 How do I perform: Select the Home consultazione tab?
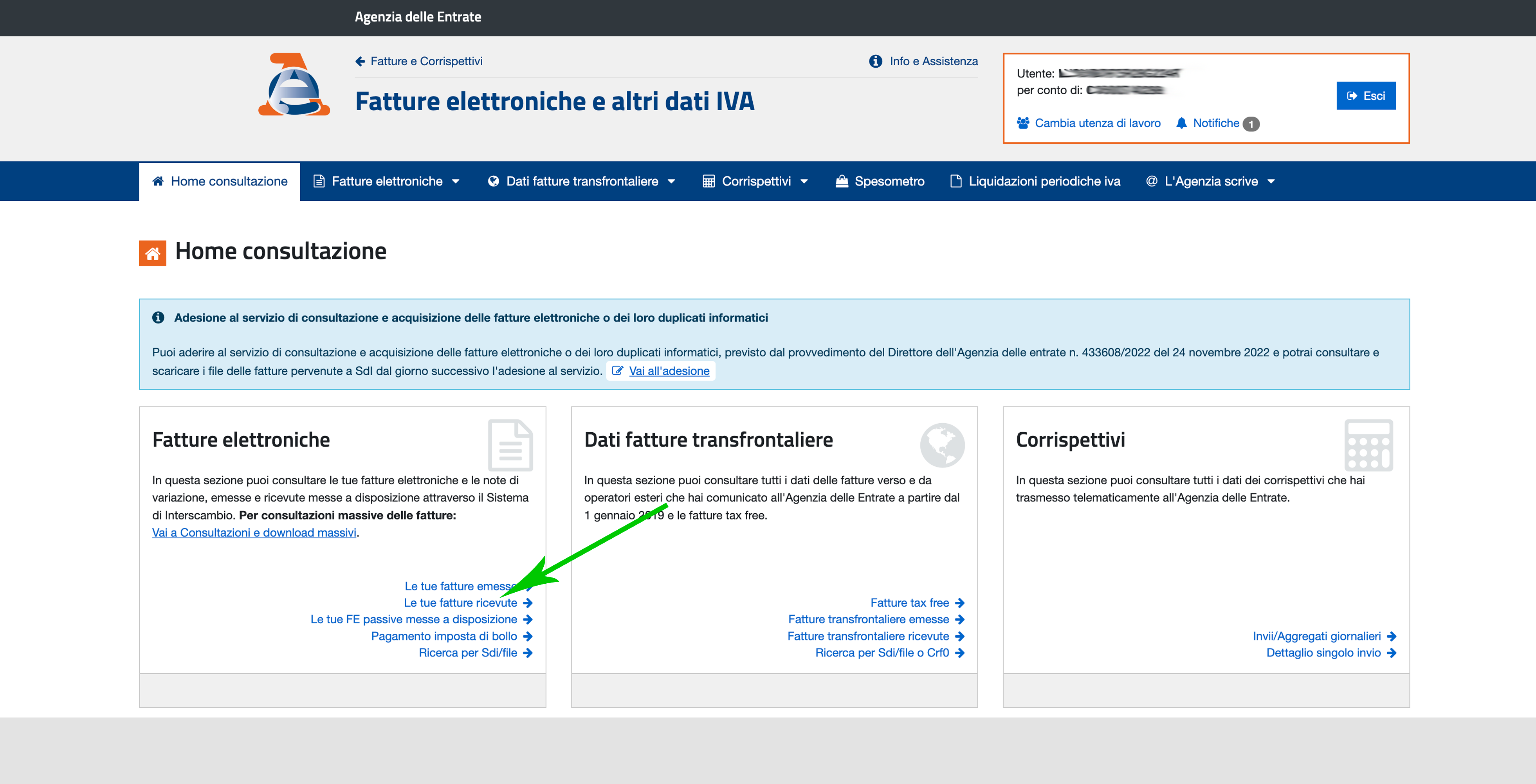tap(220, 181)
